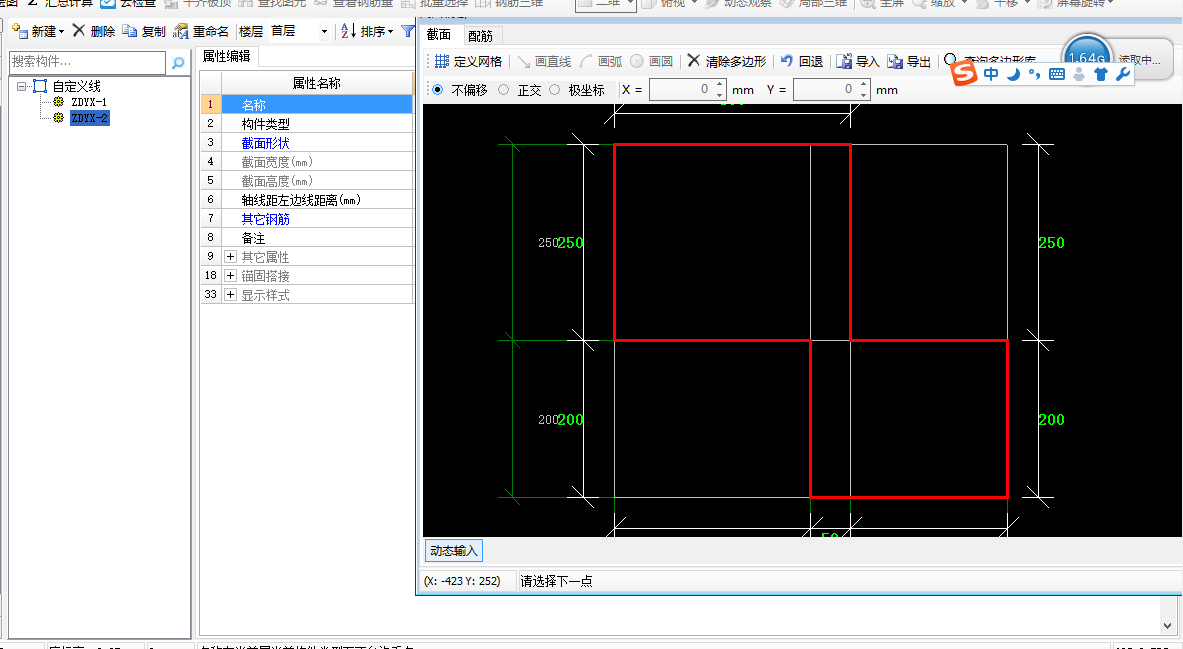Open the 排序 sort dropdown arrow
Screen dimensions: 1183x649
(391, 32)
